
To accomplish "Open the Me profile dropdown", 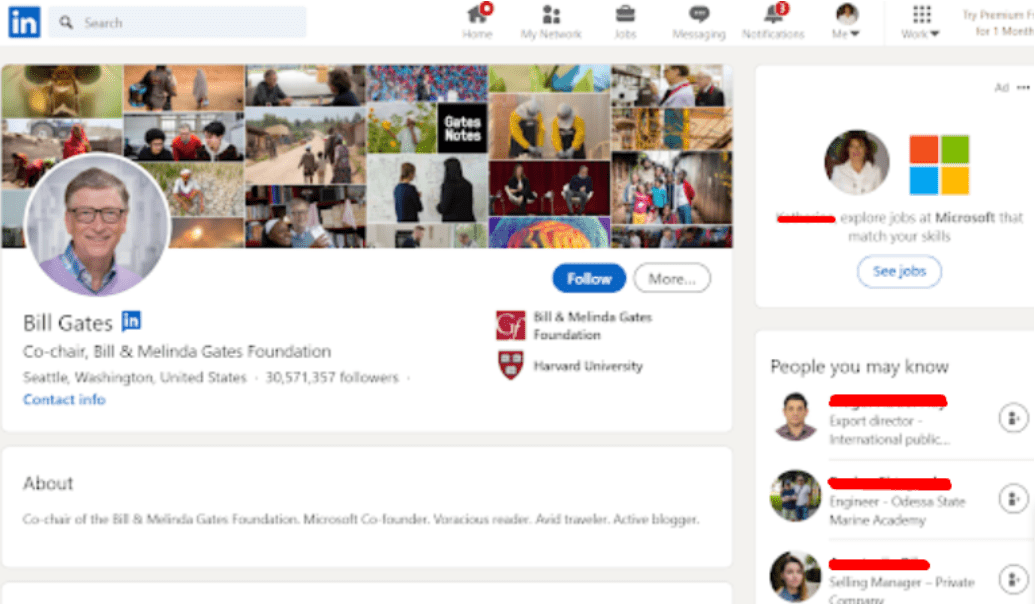I will coord(845,20).
